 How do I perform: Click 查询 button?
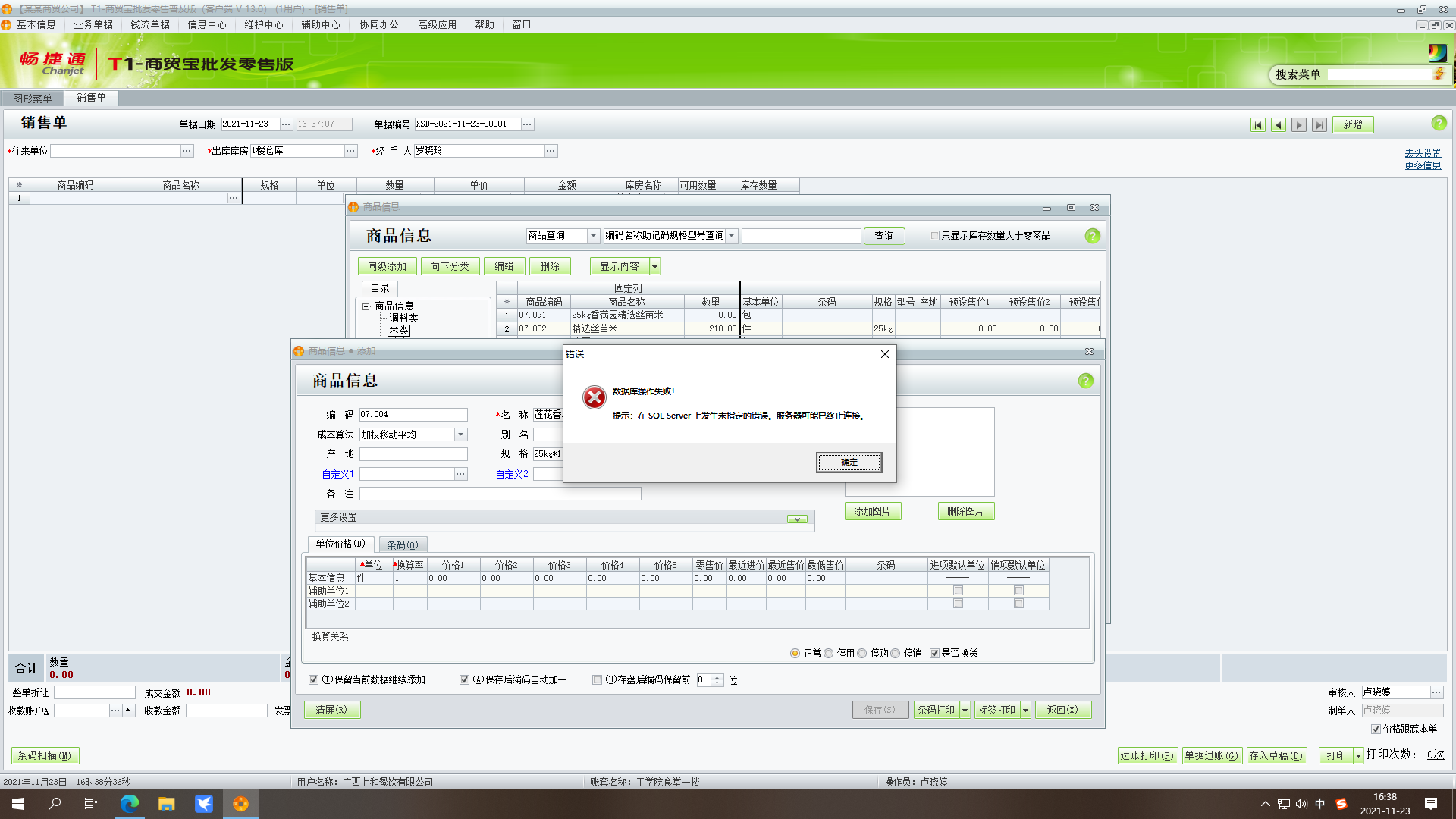coord(884,236)
